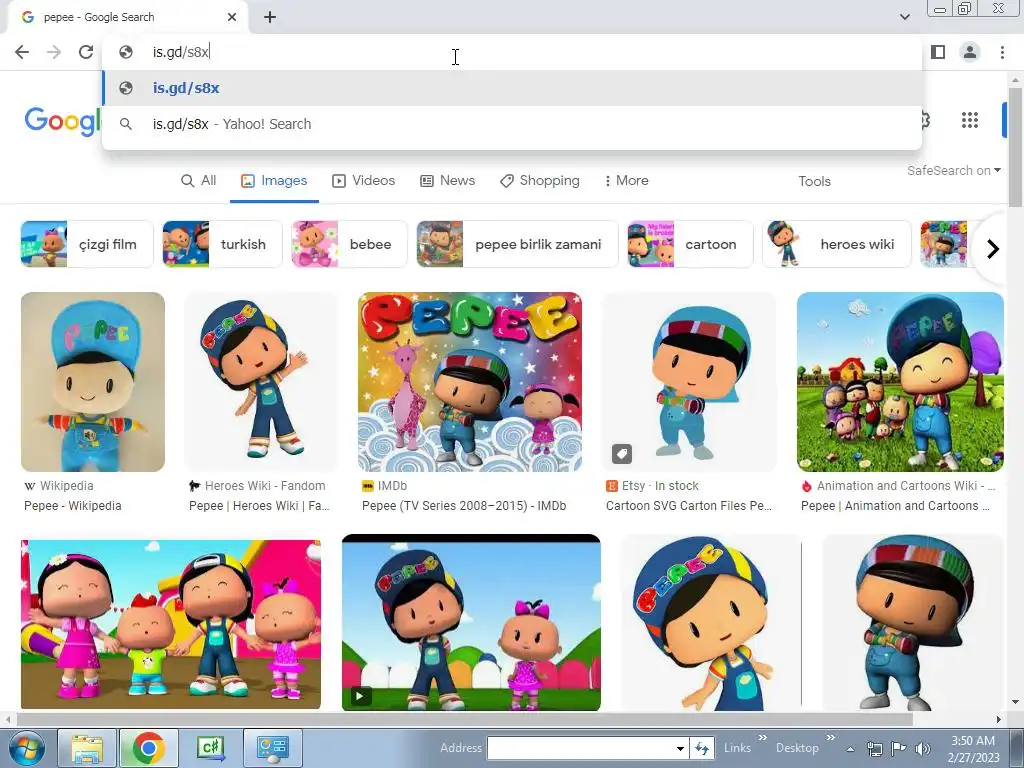Open a new tab with plus button
The height and width of the screenshot is (768, 1024).
click(x=270, y=17)
